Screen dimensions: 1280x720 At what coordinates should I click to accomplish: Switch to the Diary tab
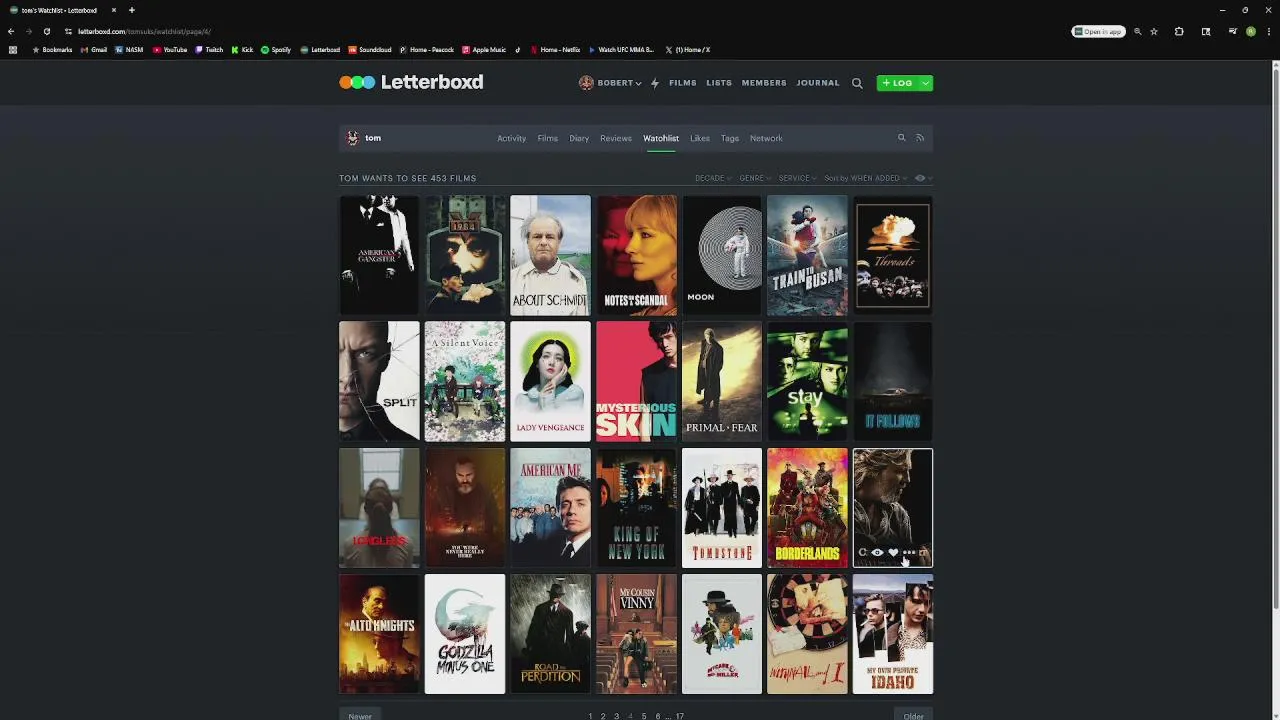pos(579,138)
